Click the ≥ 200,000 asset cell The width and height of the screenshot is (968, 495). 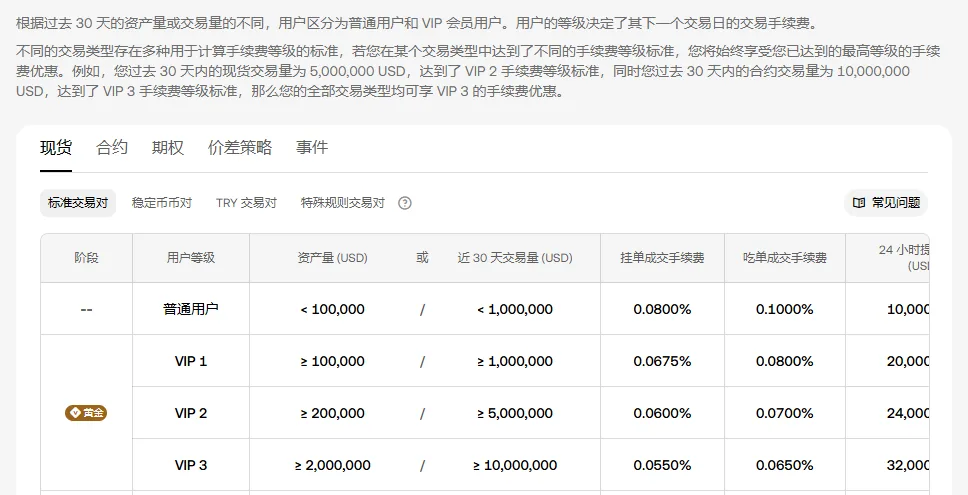click(333, 413)
